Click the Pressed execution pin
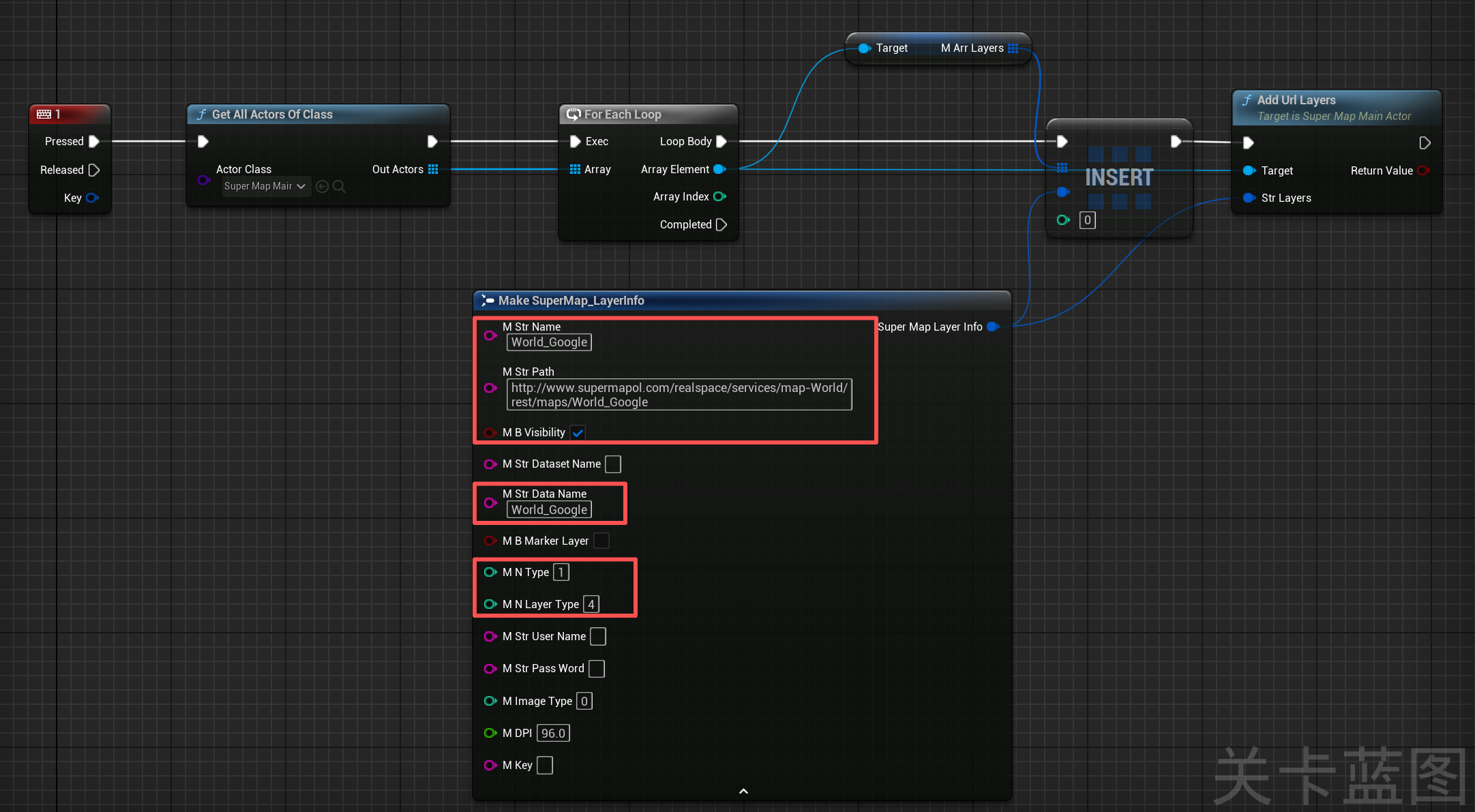Screen dimensions: 1475x812 pyautogui.click(x=94, y=141)
